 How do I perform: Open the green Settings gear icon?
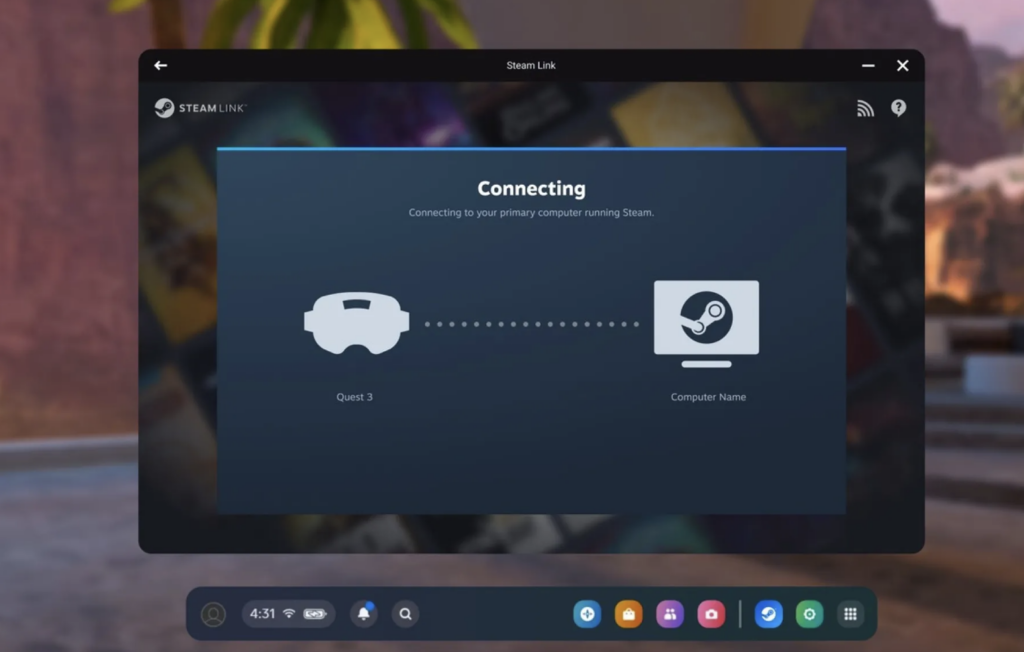tap(810, 614)
